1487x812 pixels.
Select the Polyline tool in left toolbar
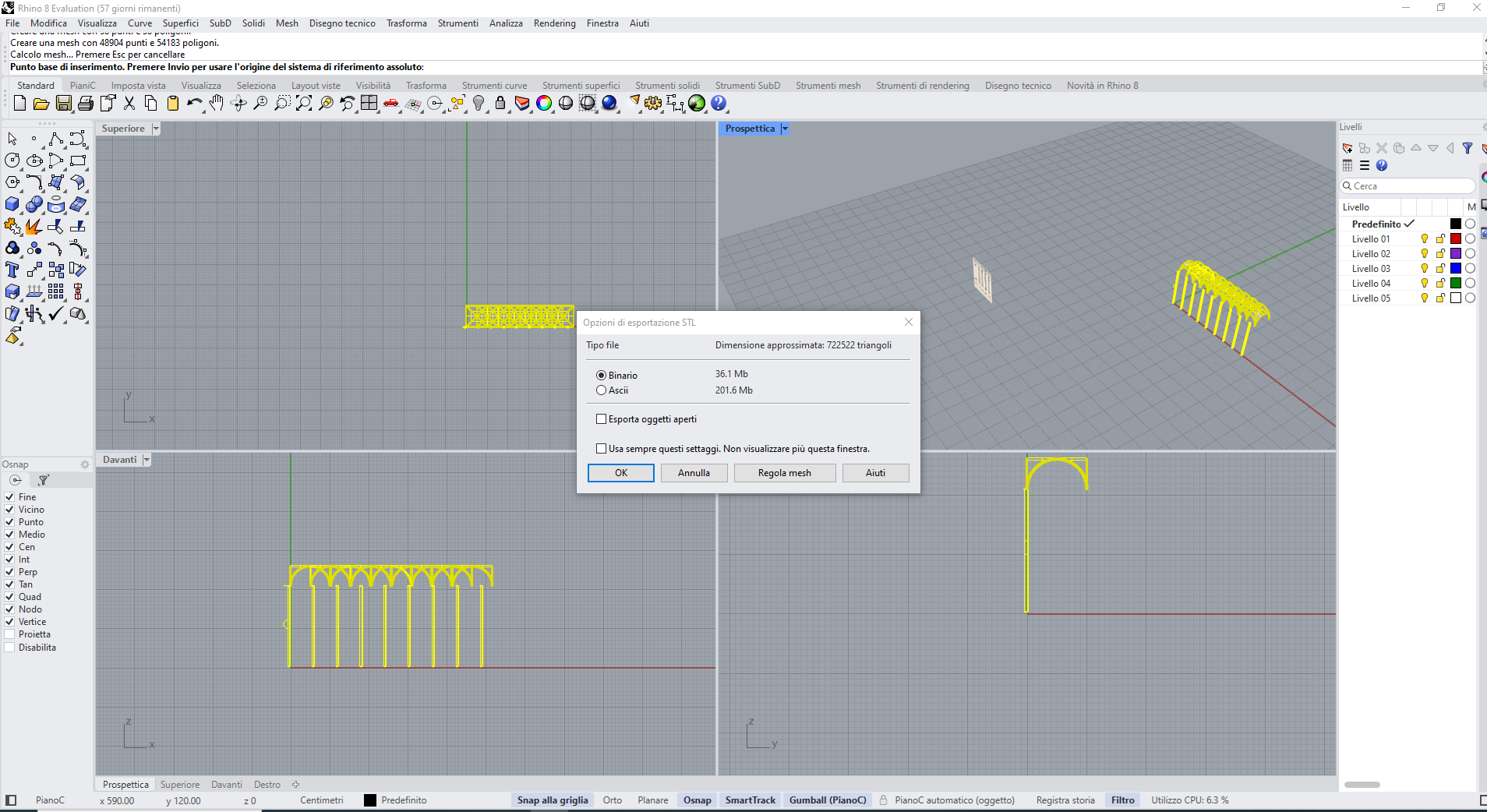coord(55,139)
